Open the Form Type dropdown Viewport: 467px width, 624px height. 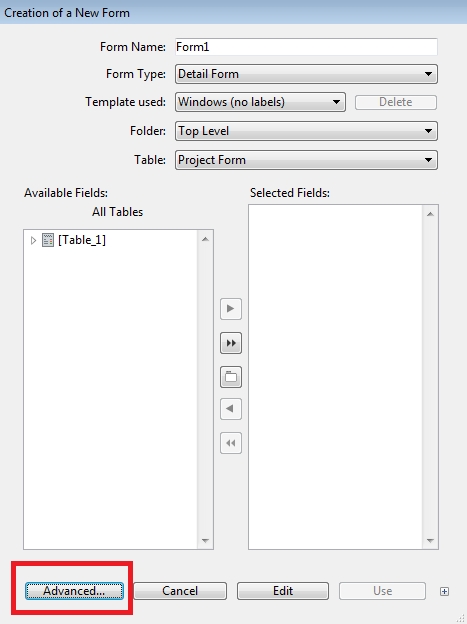pyautogui.click(x=306, y=74)
